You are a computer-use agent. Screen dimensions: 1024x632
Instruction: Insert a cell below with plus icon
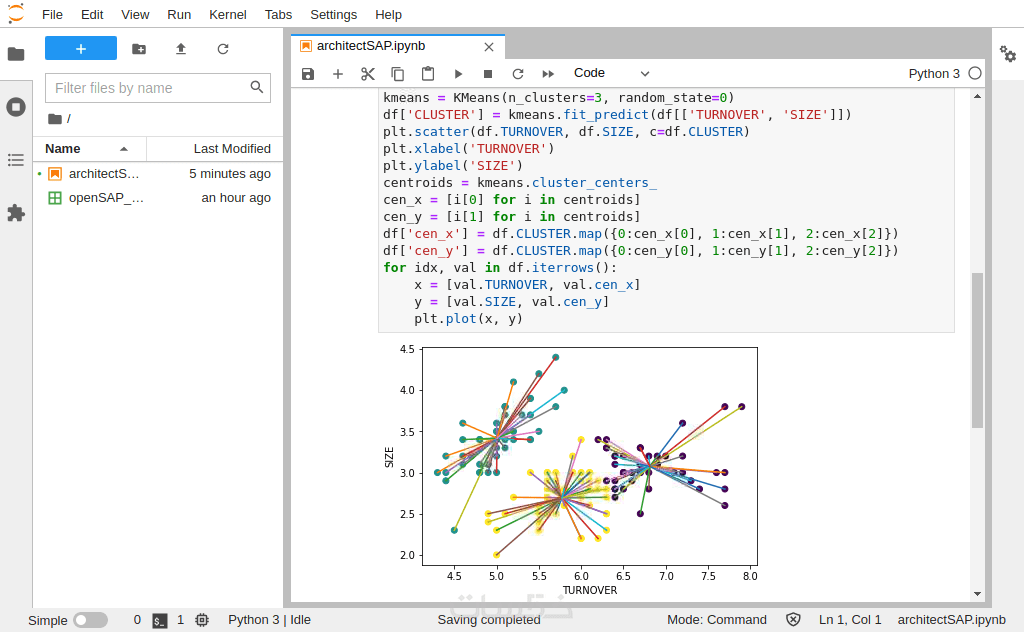coord(338,74)
